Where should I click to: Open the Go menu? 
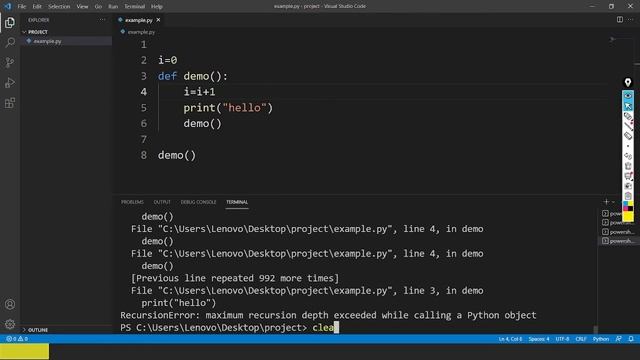tap(98, 7)
